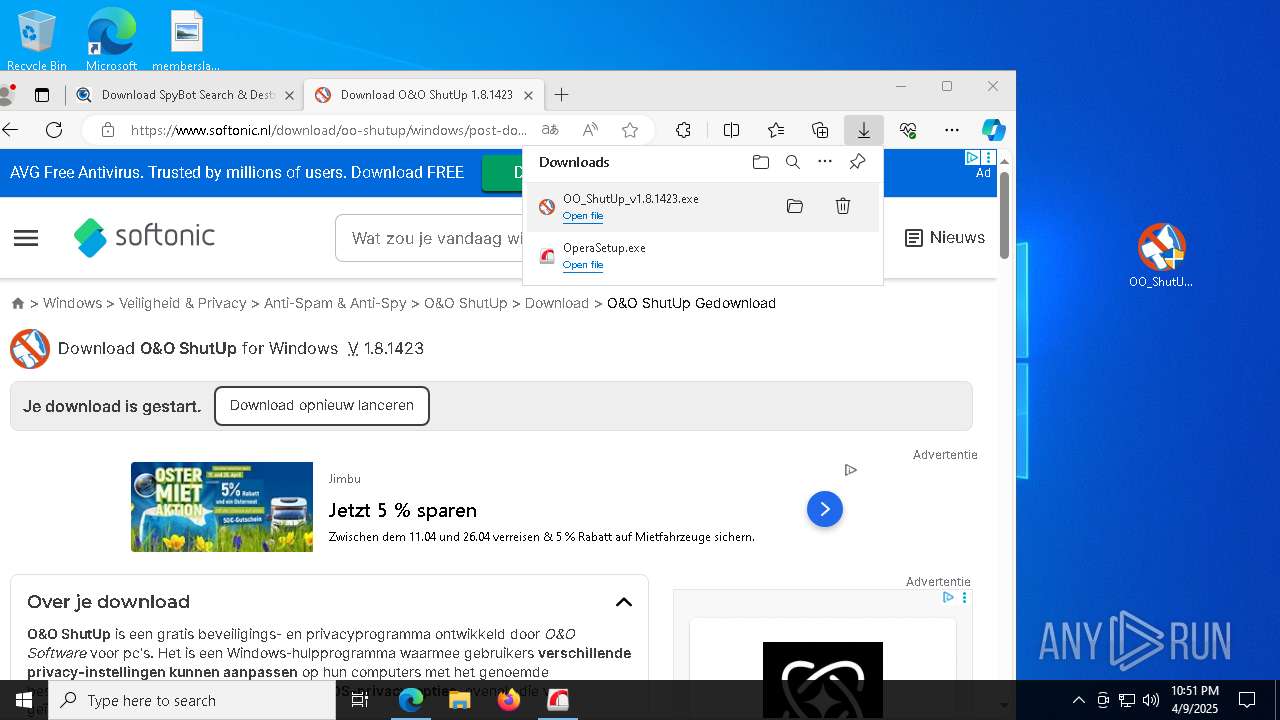
Task: Open the Veiligheid & Privacy breadcrumb
Action: click(x=183, y=303)
